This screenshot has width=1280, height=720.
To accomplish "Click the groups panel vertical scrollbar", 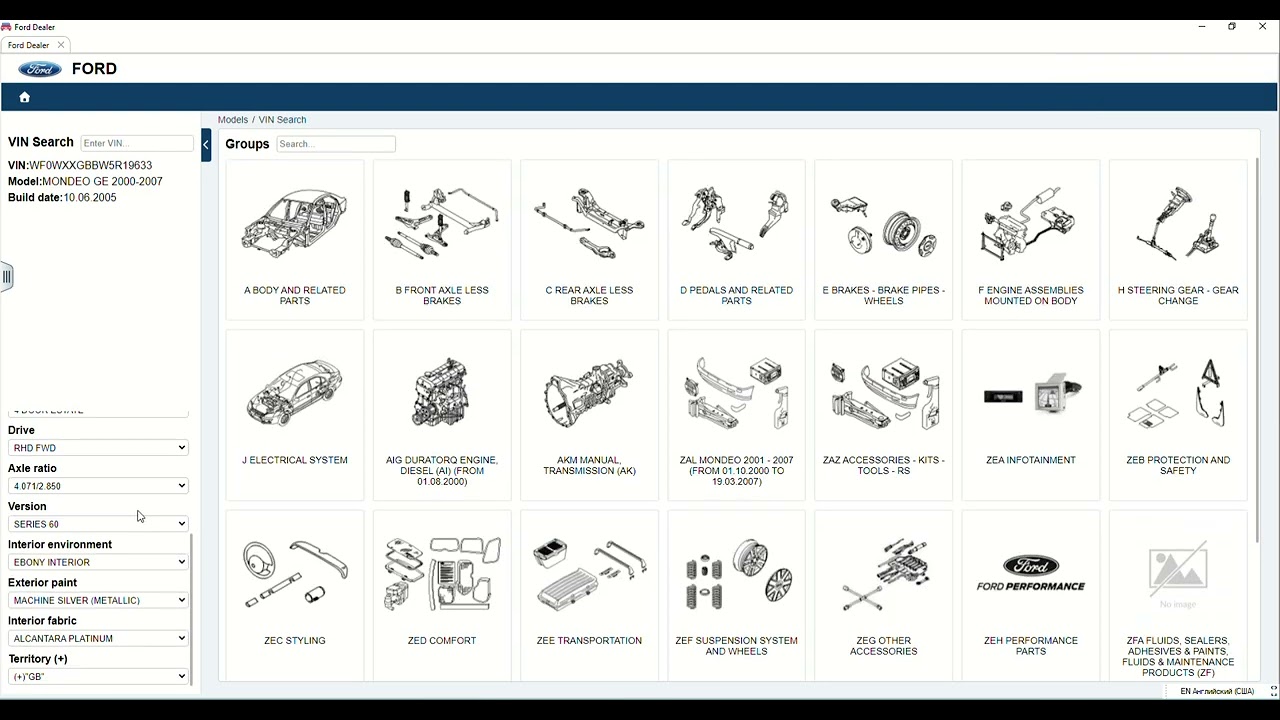I will tap(1256, 350).
